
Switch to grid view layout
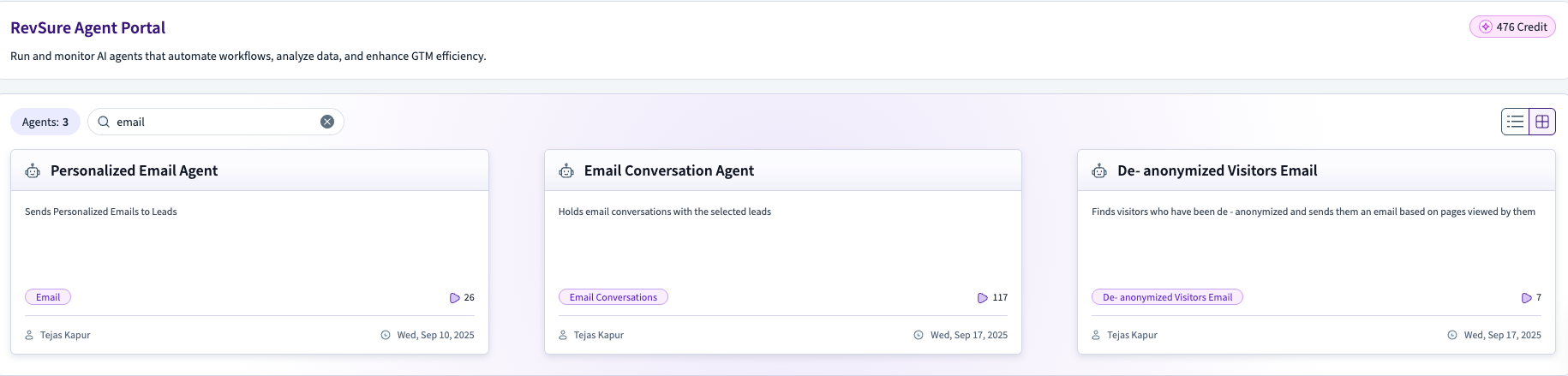1542,122
